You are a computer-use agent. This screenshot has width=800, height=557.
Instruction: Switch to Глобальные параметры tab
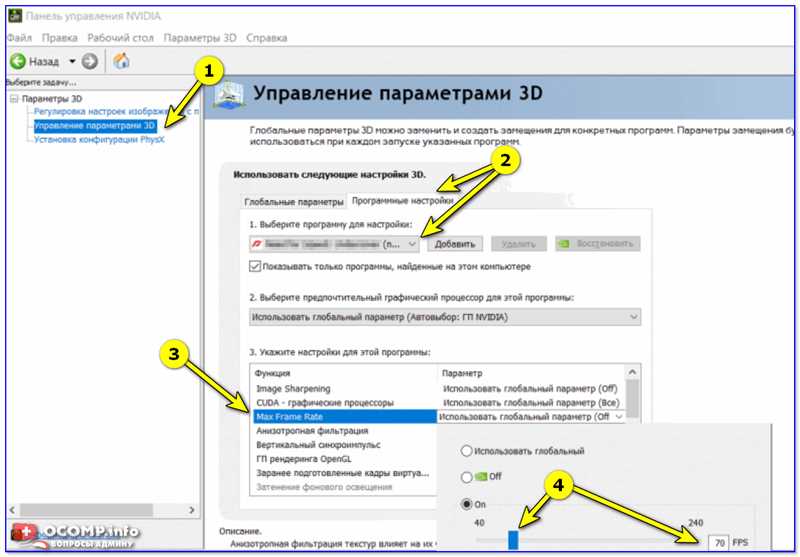coord(293,202)
